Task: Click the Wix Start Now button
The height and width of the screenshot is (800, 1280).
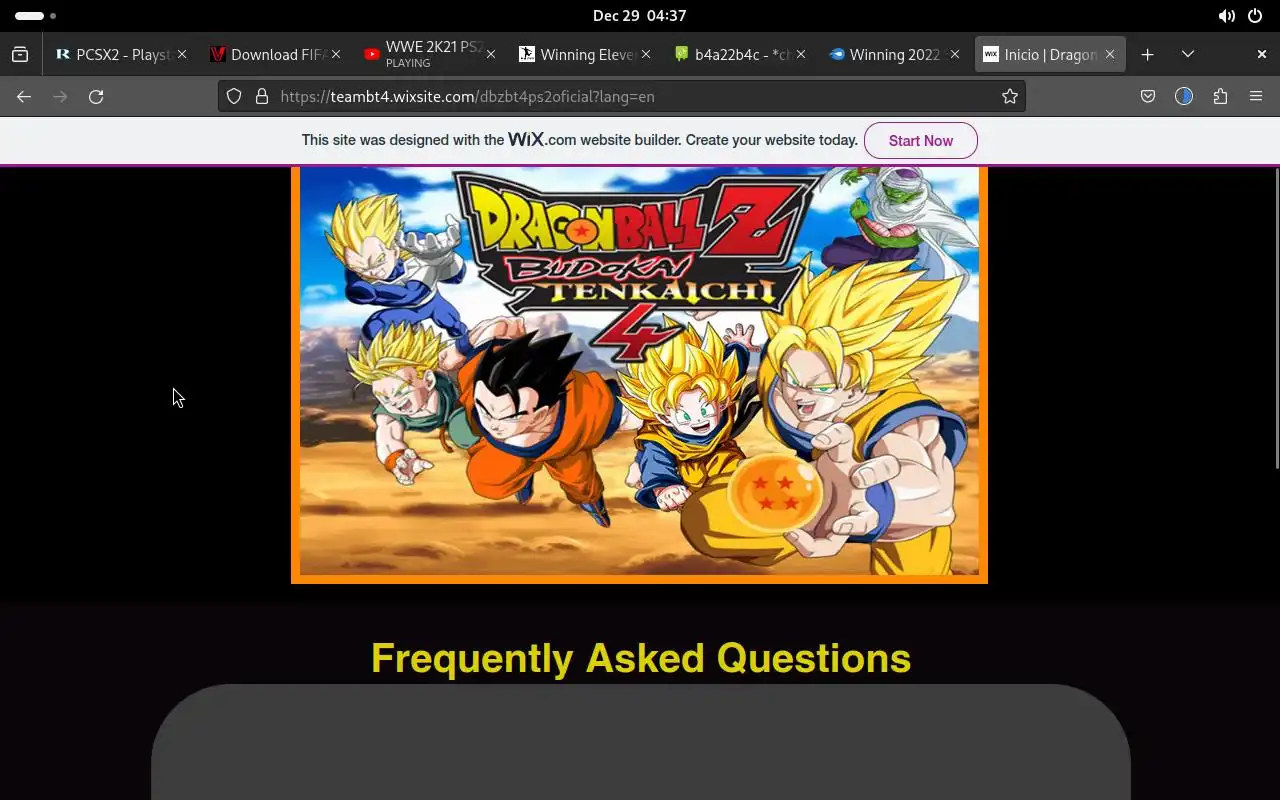Action: pos(921,141)
